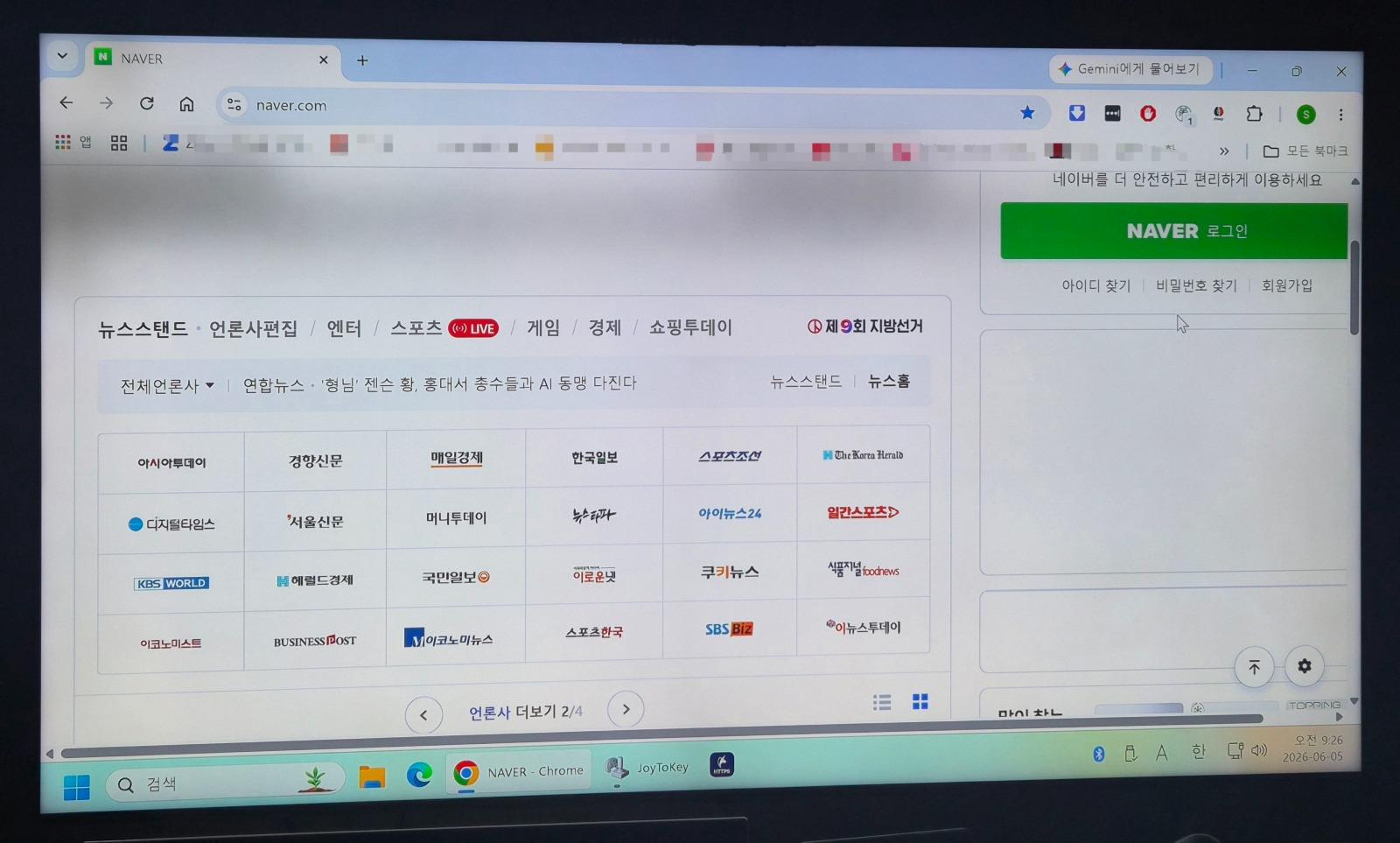This screenshot has width=1400, height=843.
Task: Open 제9회 지방선거 link
Action: [x=864, y=326]
